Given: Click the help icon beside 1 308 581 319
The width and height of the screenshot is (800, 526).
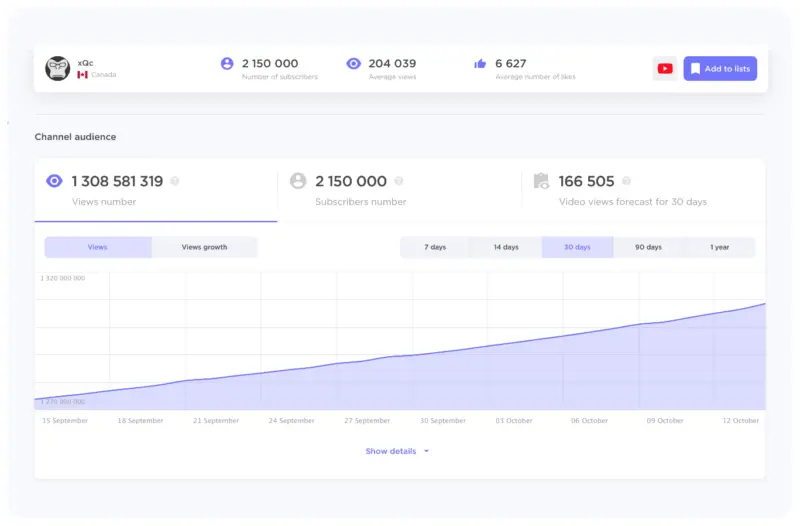Looking at the screenshot, I should tap(175, 181).
